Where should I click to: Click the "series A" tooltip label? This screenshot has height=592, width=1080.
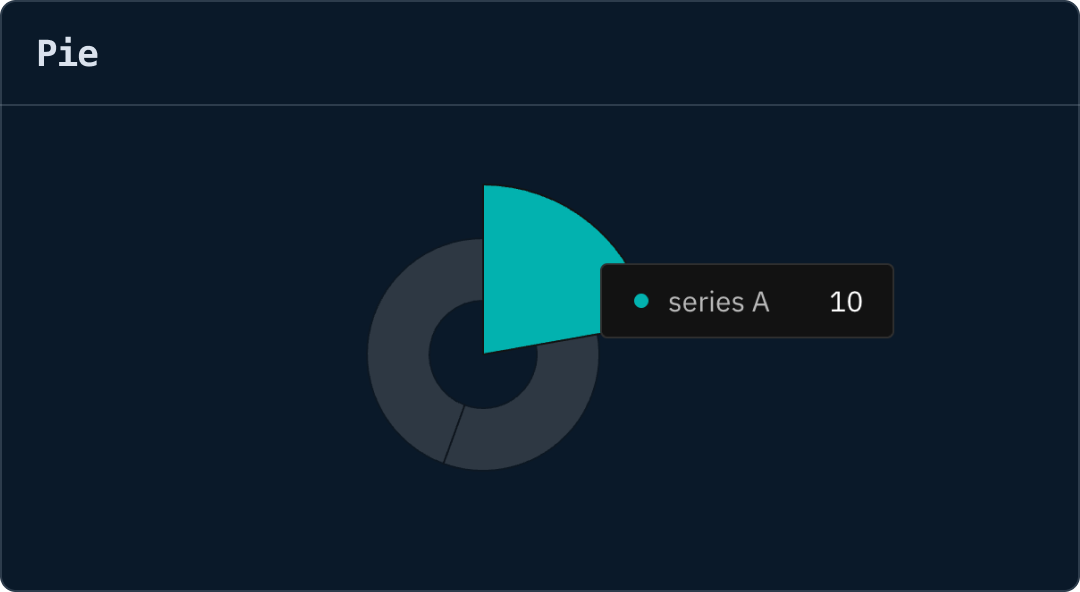[x=718, y=302]
